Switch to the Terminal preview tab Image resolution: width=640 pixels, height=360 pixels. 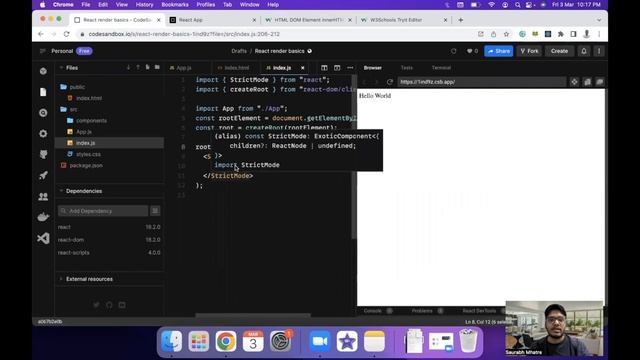pos(441,68)
